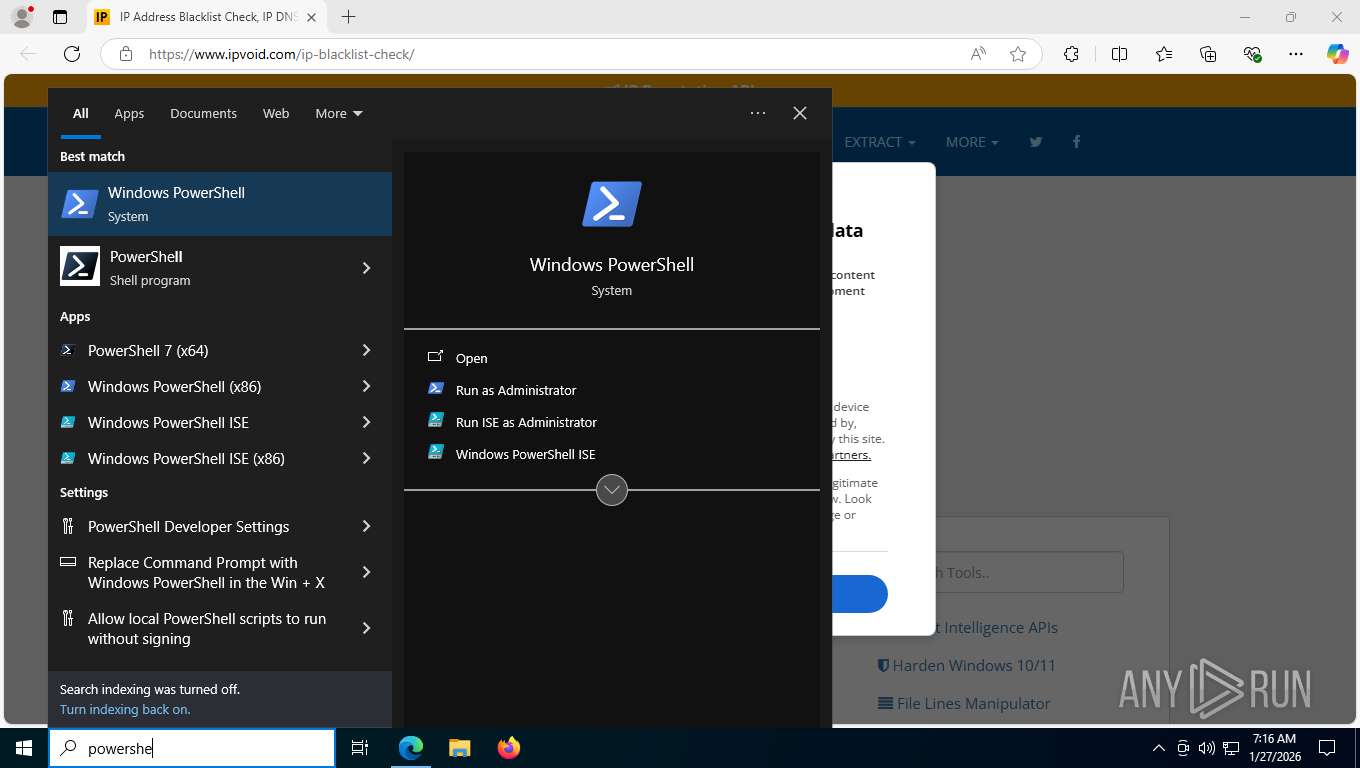1360x768 pixels.
Task: Open Allow local PowerShell scripts setting
Action: click(x=195, y=628)
